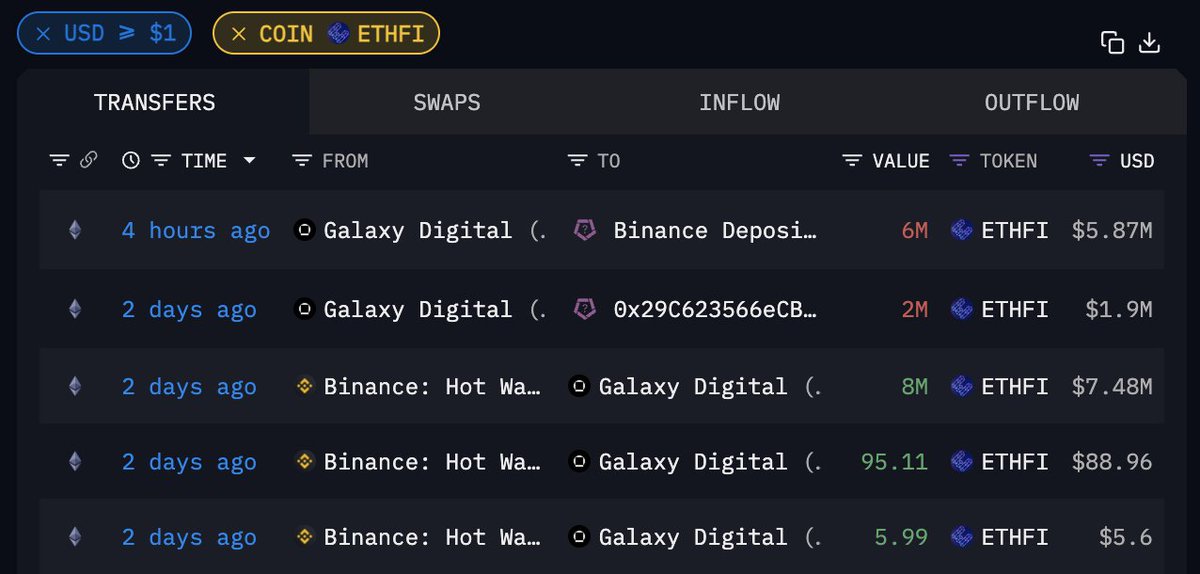The height and width of the screenshot is (574, 1200).
Task: Remove the USD ≥ $1 filter chip
Action: tap(43, 33)
